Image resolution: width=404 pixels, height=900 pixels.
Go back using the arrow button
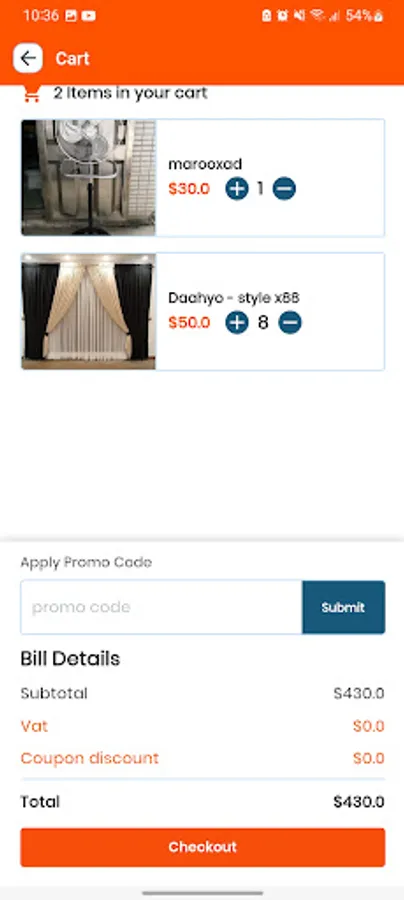(28, 58)
